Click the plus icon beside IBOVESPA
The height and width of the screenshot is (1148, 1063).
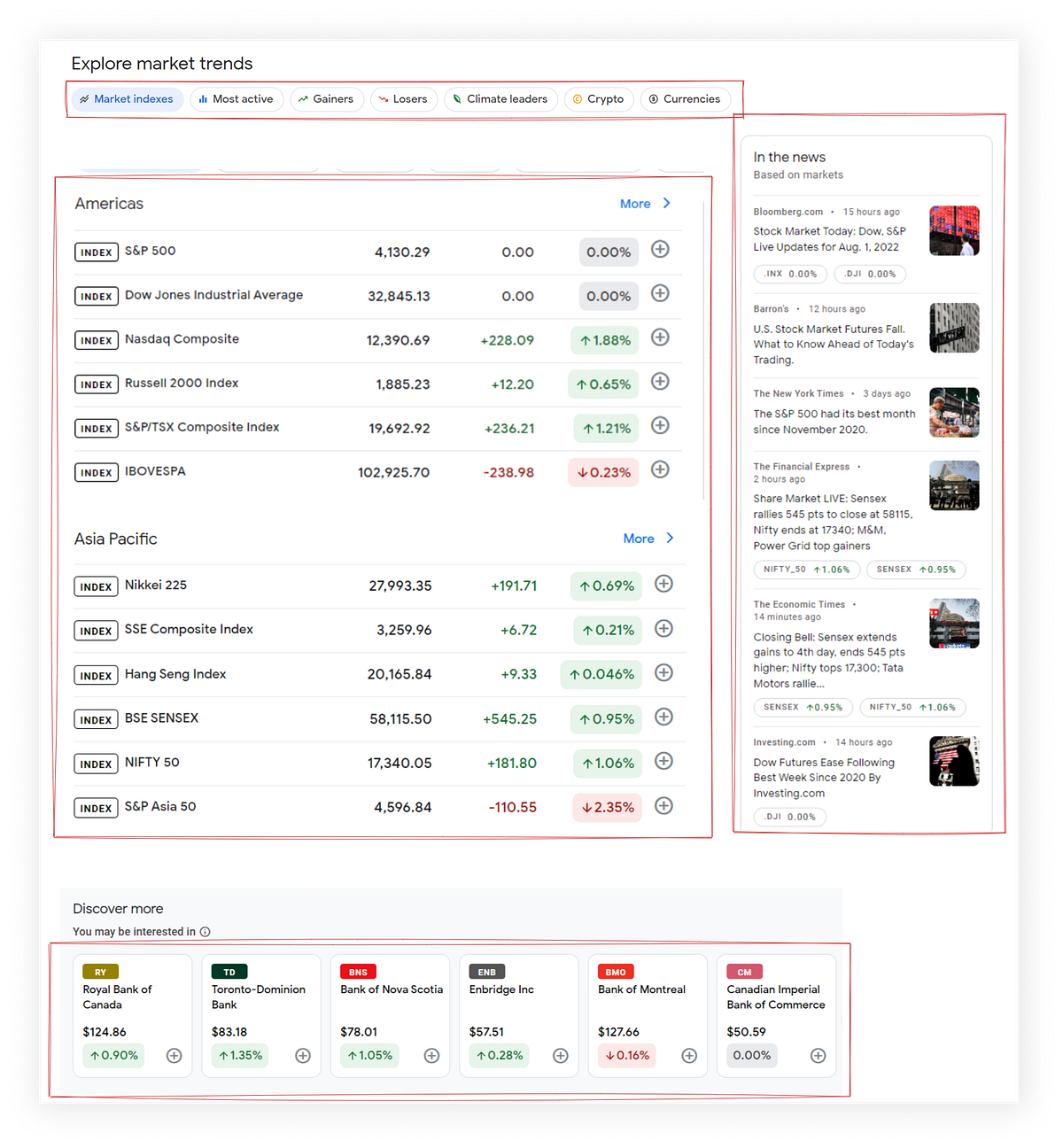(660, 470)
